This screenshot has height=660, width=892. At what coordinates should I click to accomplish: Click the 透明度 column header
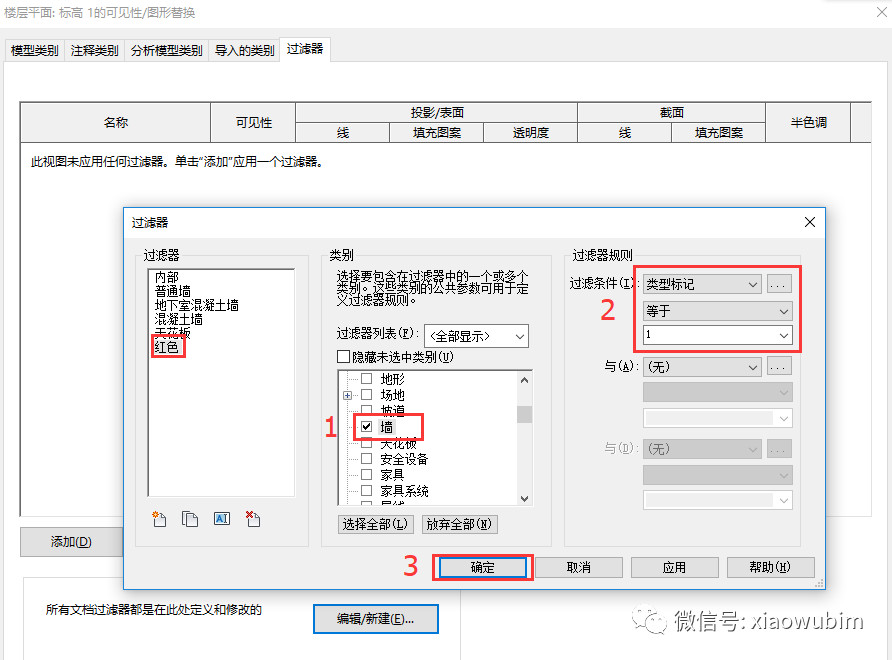coord(530,133)
